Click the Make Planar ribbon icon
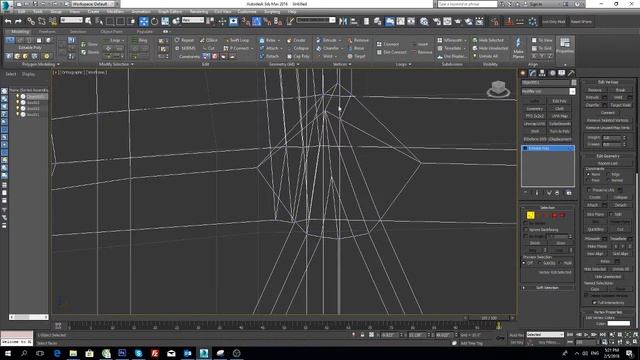 click(518, 47)
